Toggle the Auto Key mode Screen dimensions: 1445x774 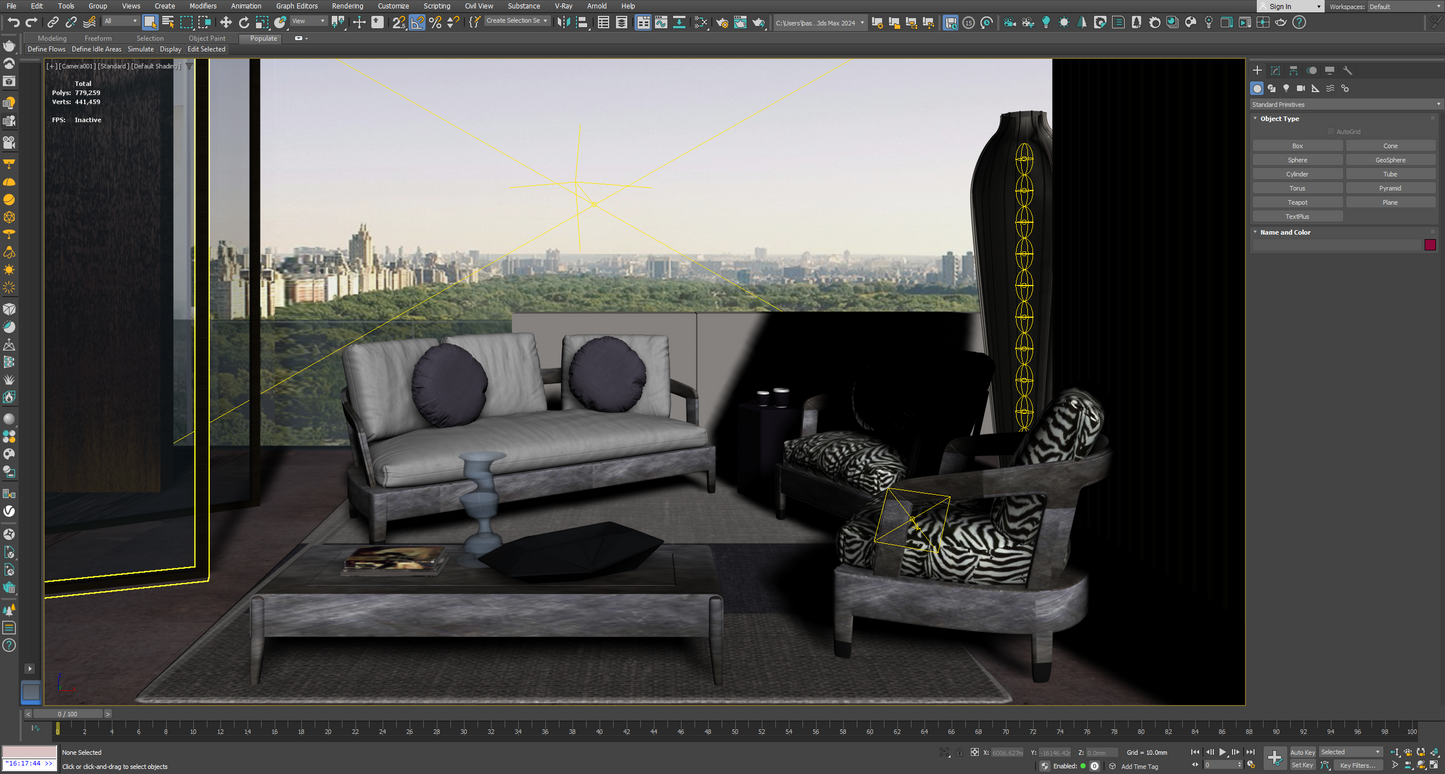click(1302, 752)
